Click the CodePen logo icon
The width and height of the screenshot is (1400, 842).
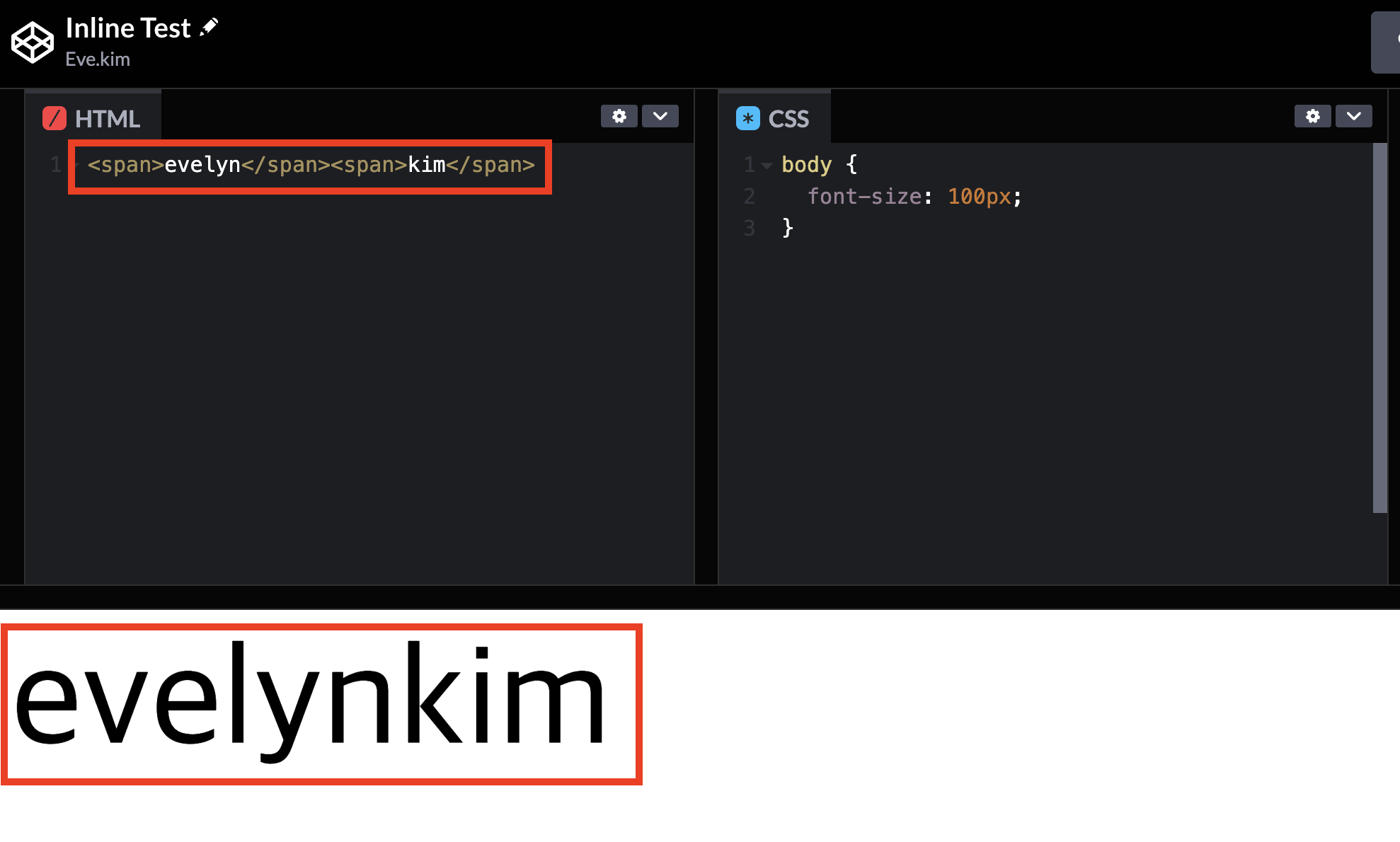click(x=32, y=42)
